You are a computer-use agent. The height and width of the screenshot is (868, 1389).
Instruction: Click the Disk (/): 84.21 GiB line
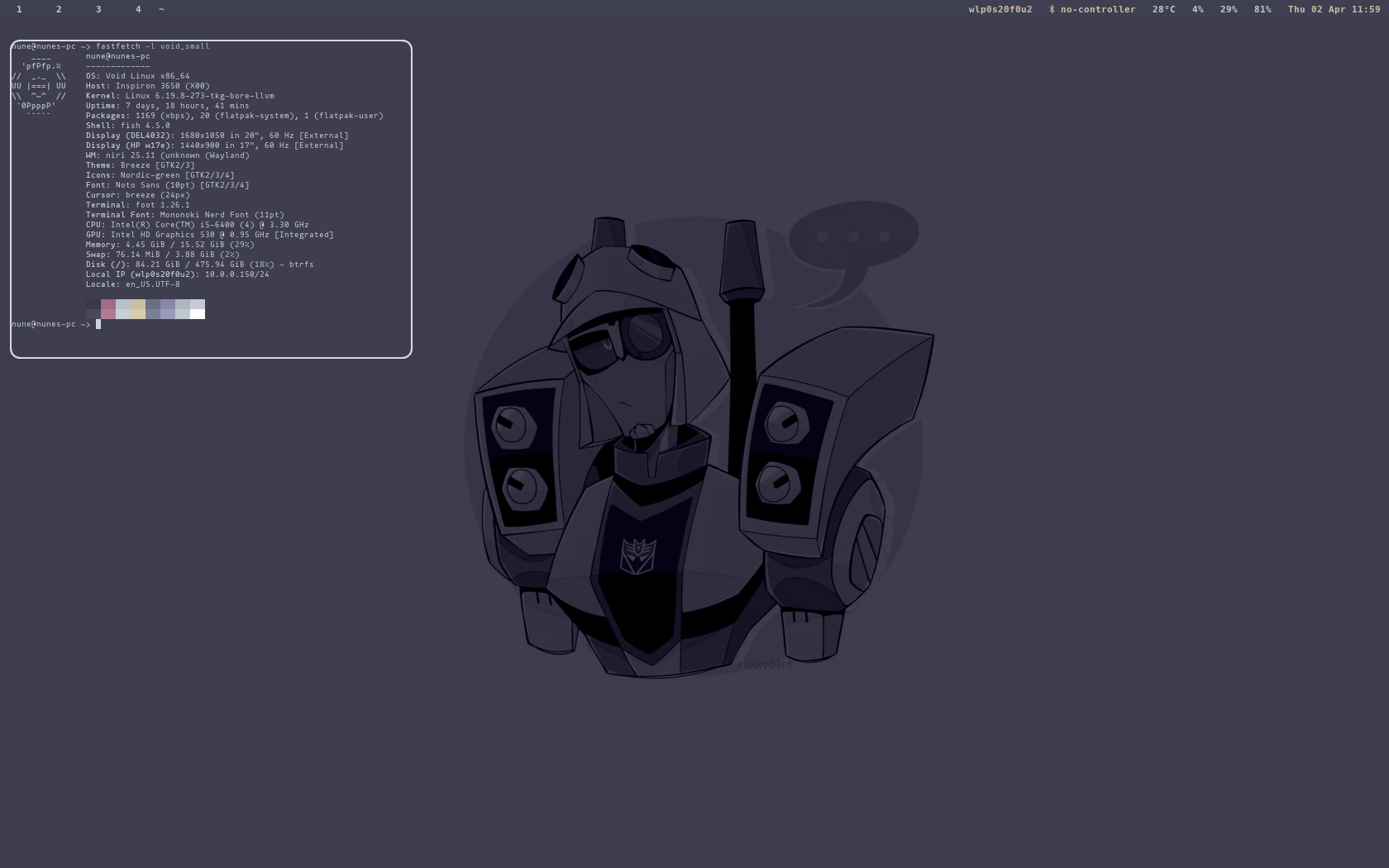pos(200,265)
